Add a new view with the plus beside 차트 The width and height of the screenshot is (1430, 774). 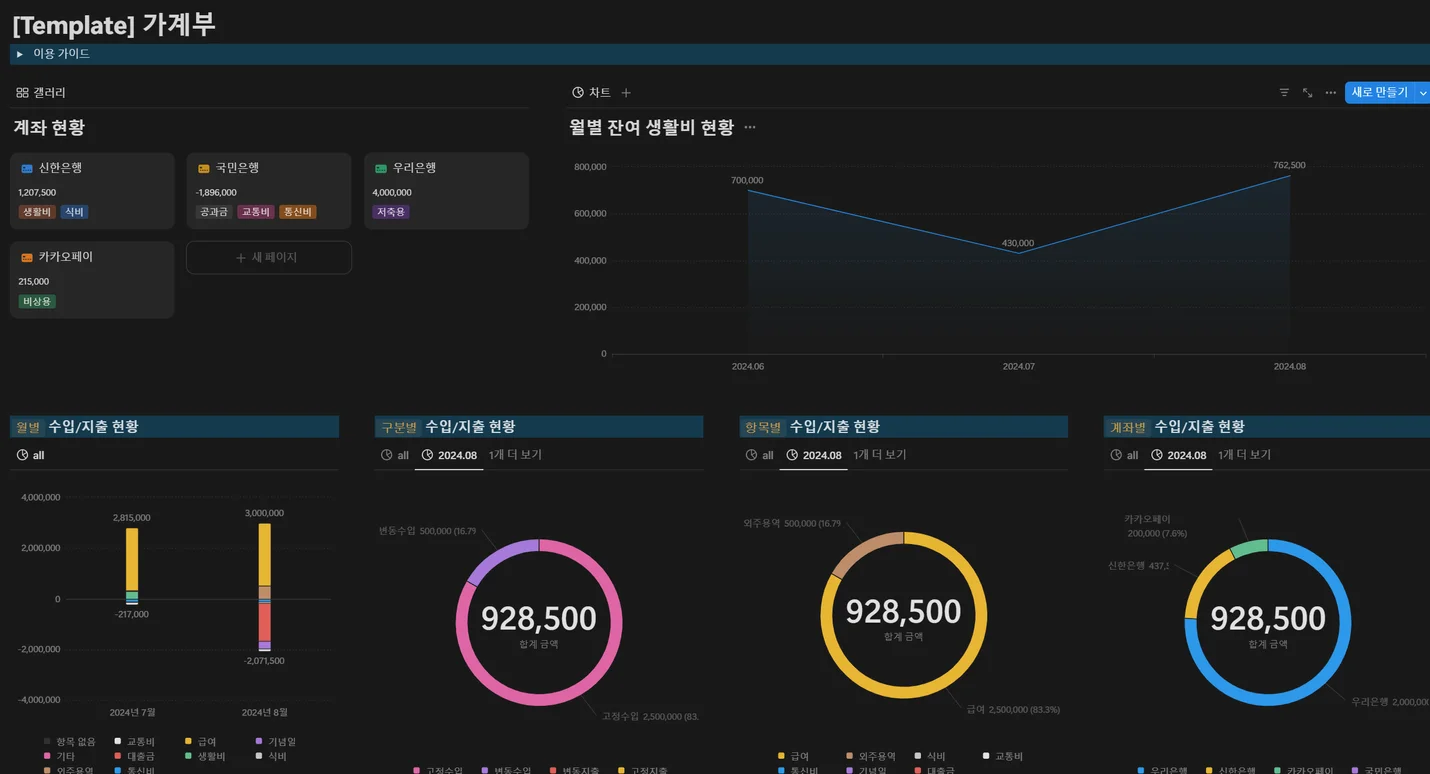(626, 93)
